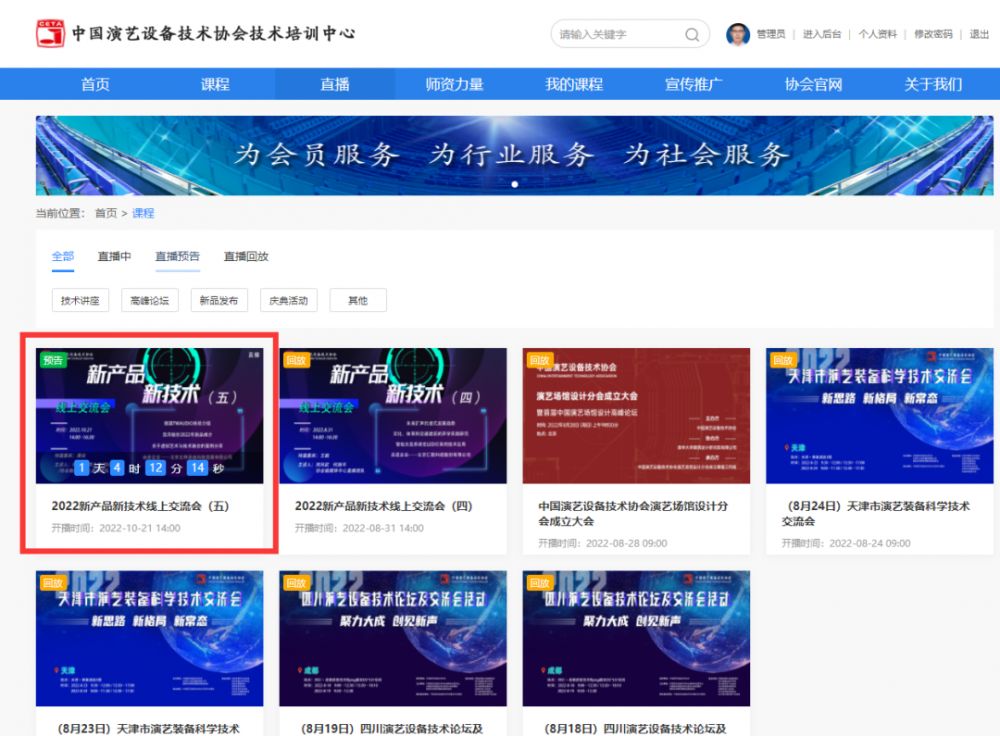Click the 当前位置 breadcrumb label
The width and height of the screenshot is (1000, 736).
pyautogui.click(x=61, y=213)
